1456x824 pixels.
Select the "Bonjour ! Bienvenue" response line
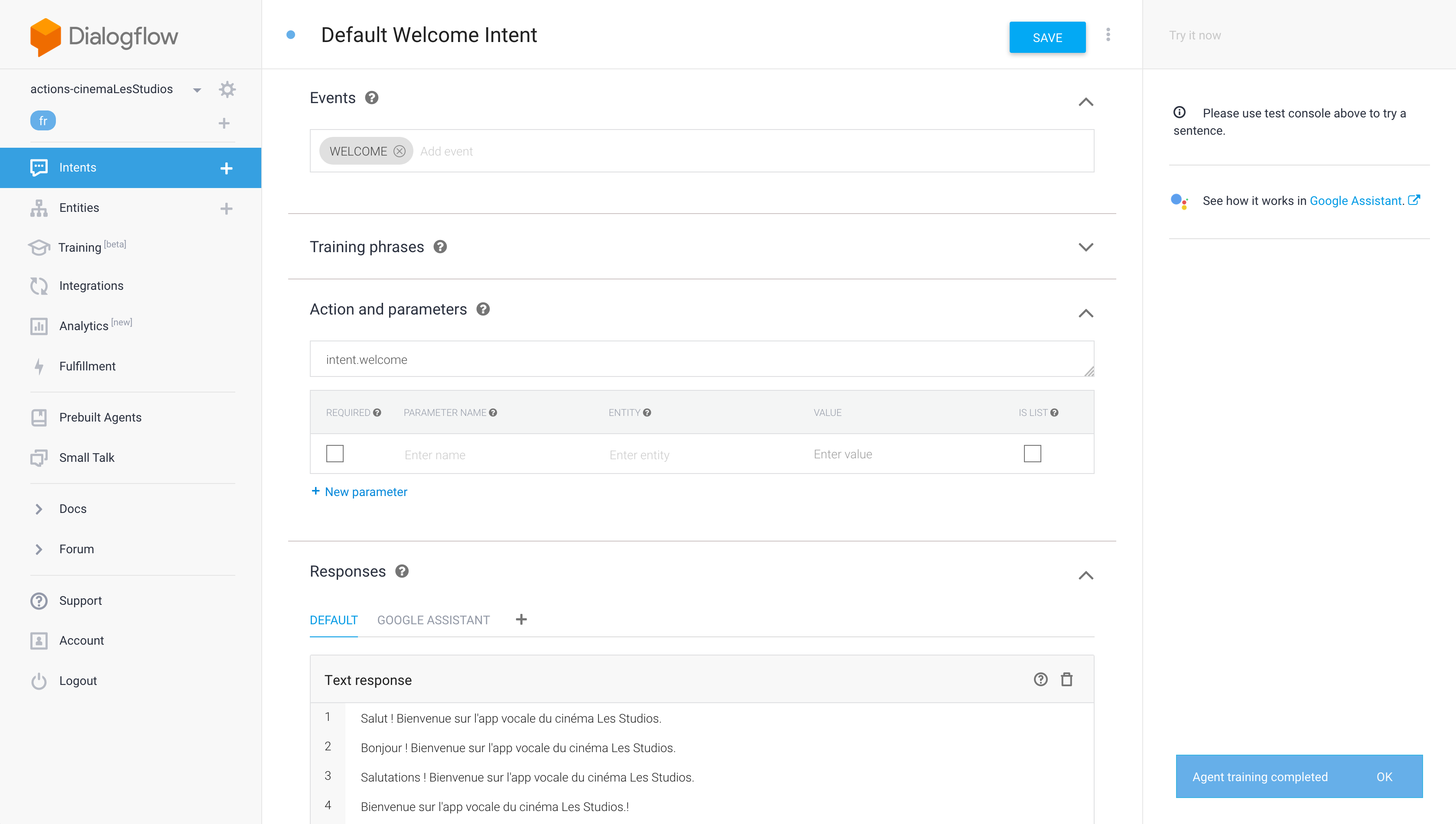click(518, 748)
